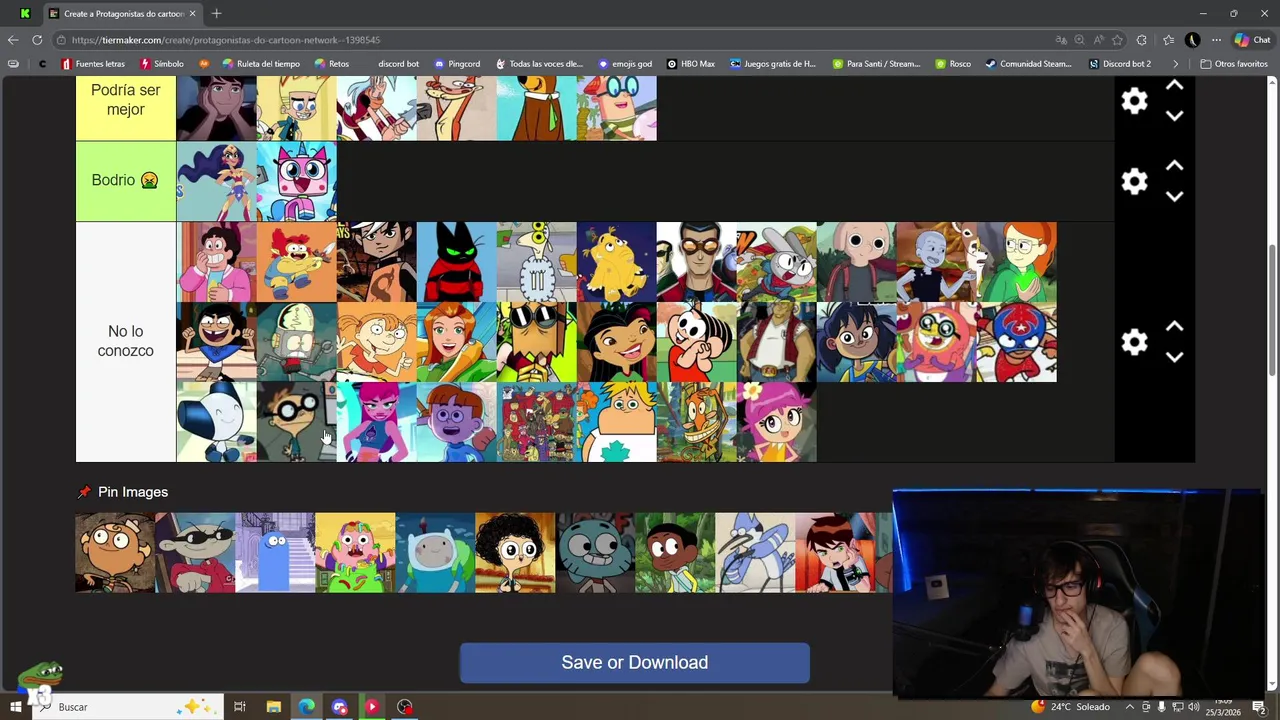The width and height of the screenshot is (1280, 720).
Task: Open settings gear for No lo conozco tier
Action: (1134, 342)
